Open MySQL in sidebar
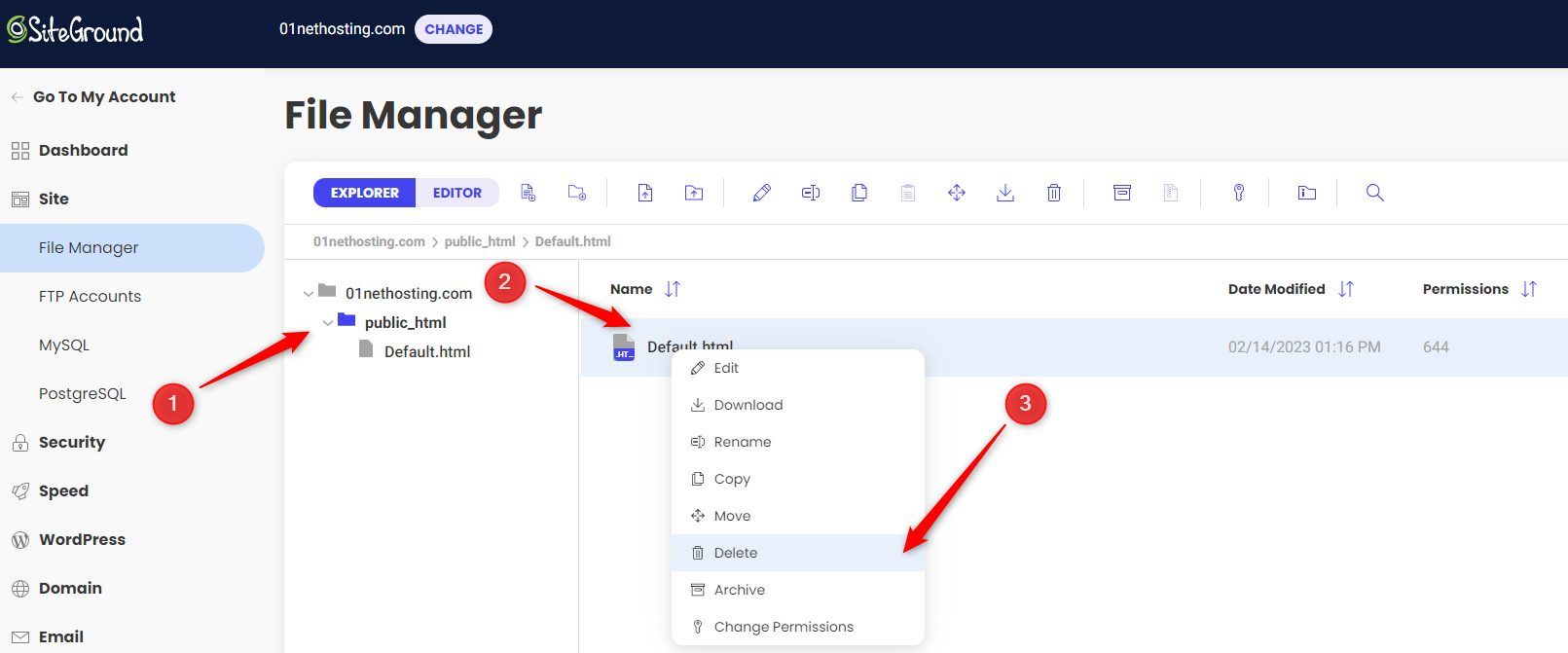1568x653 pixels. [64, 345]
